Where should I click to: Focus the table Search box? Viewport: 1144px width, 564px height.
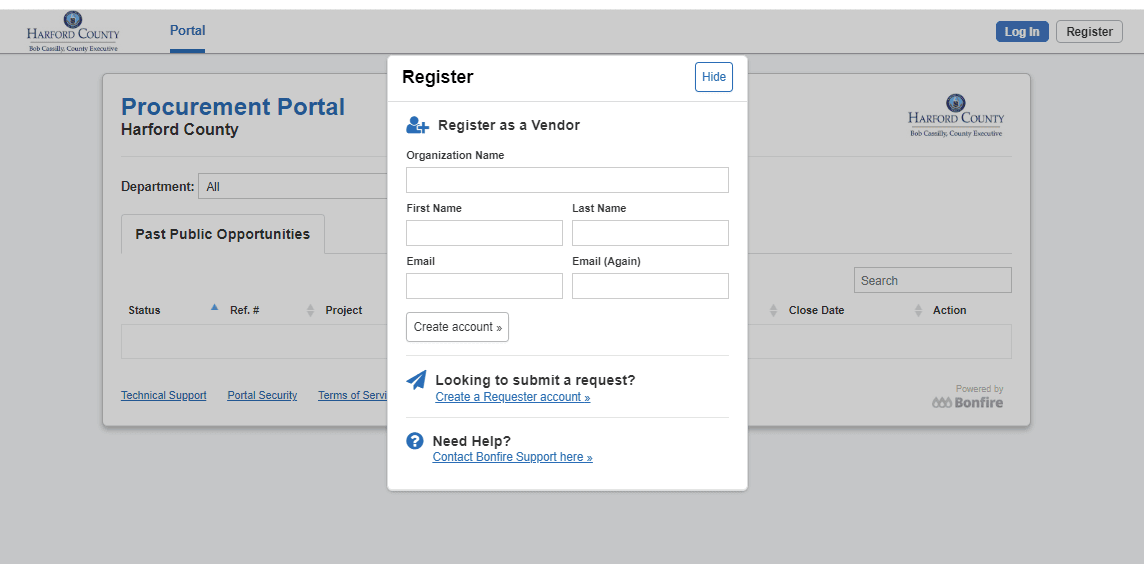932,280
